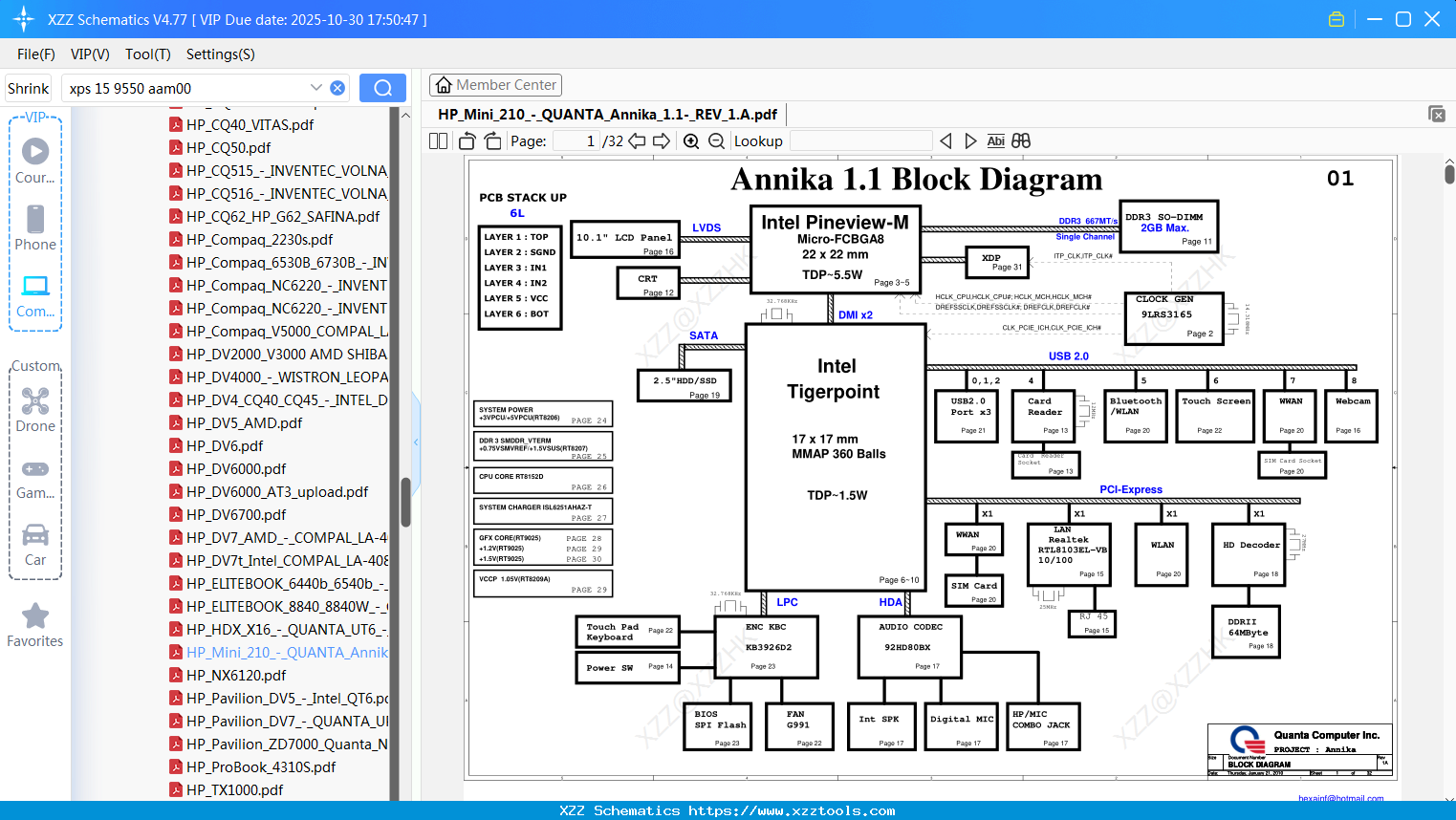The image size is (1456, 820).
Task: Click the page number input field
Action: (576, 140)
